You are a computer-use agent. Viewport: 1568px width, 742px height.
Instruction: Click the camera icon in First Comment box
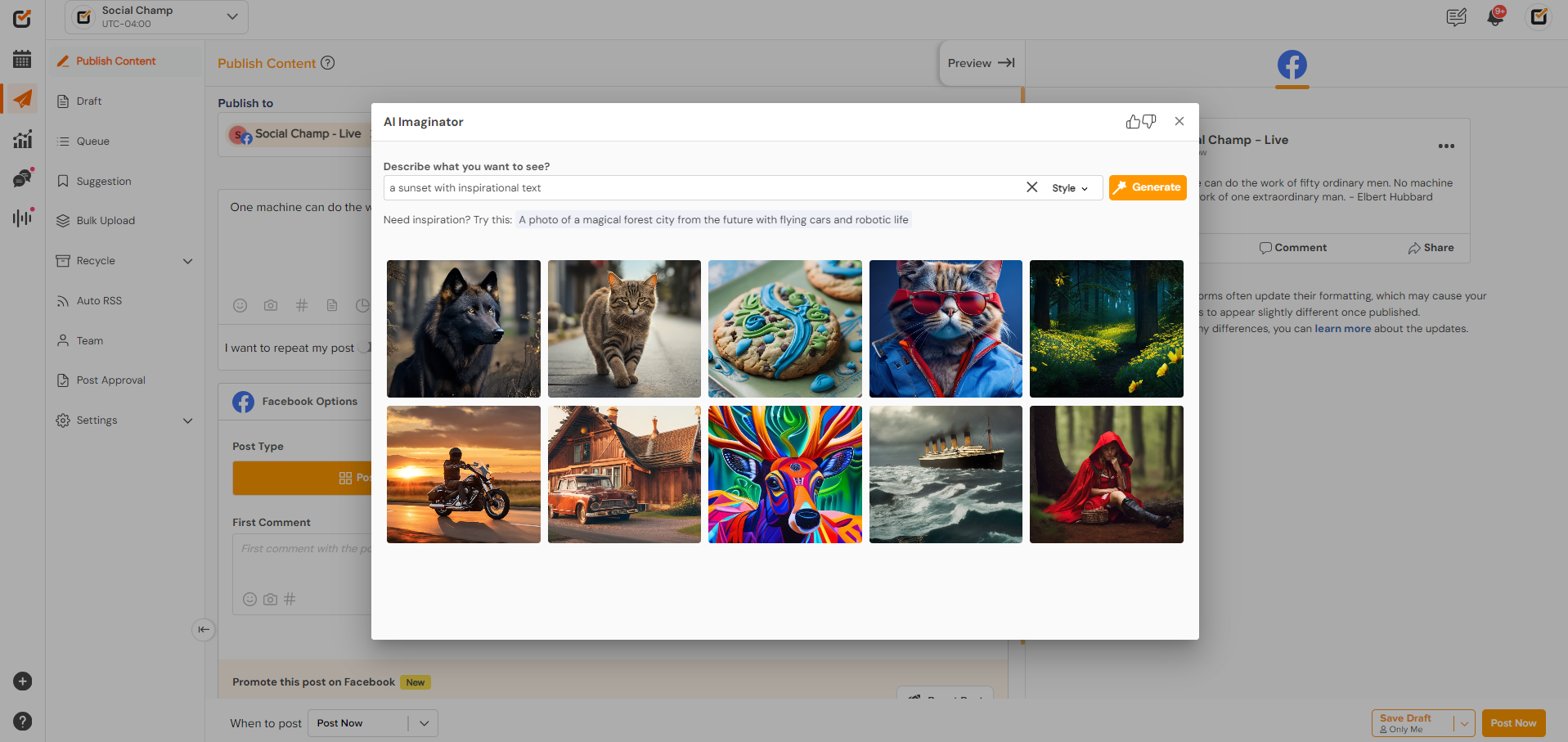(x=270, y=600)
